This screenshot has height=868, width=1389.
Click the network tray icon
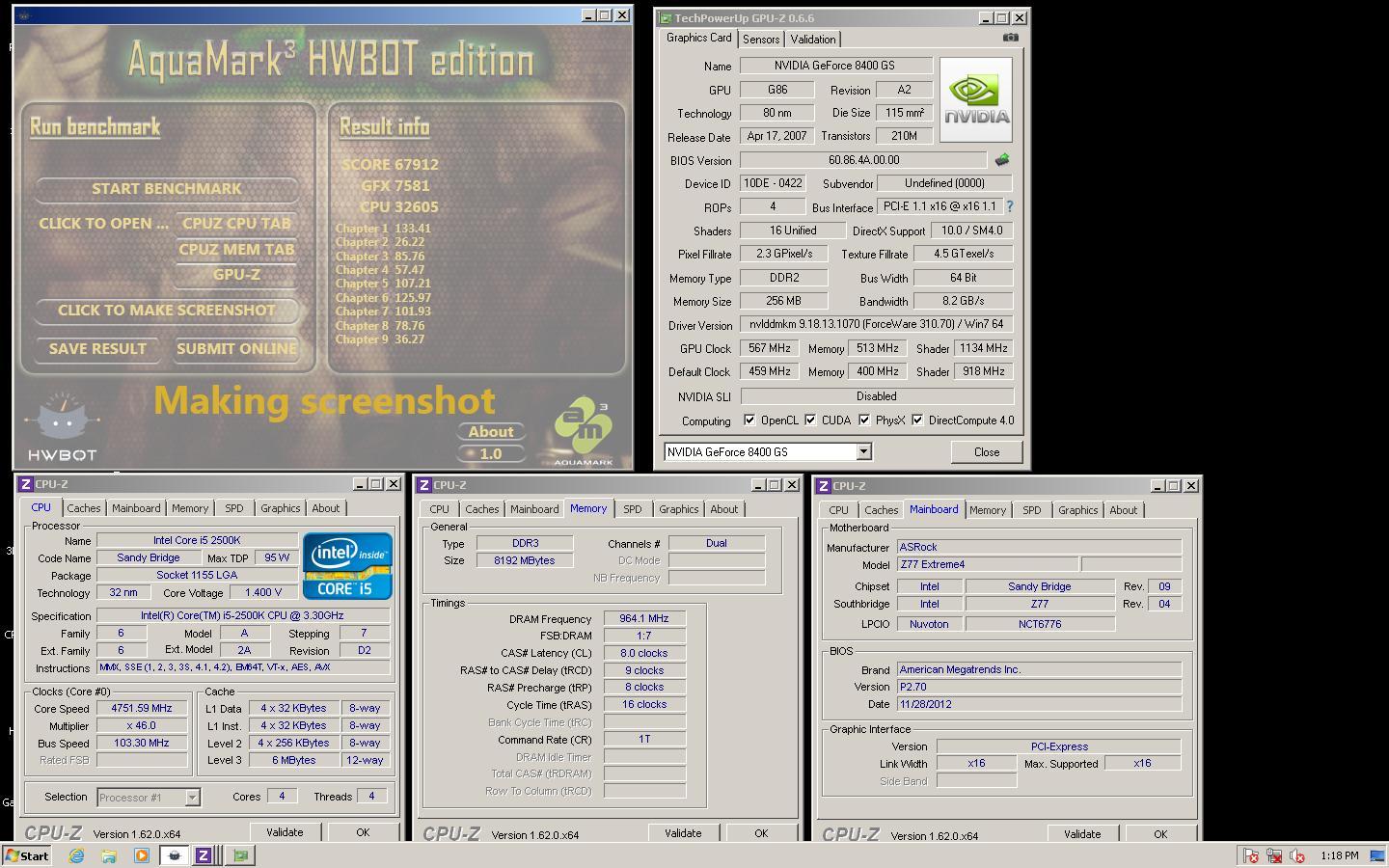point(1274,855)
